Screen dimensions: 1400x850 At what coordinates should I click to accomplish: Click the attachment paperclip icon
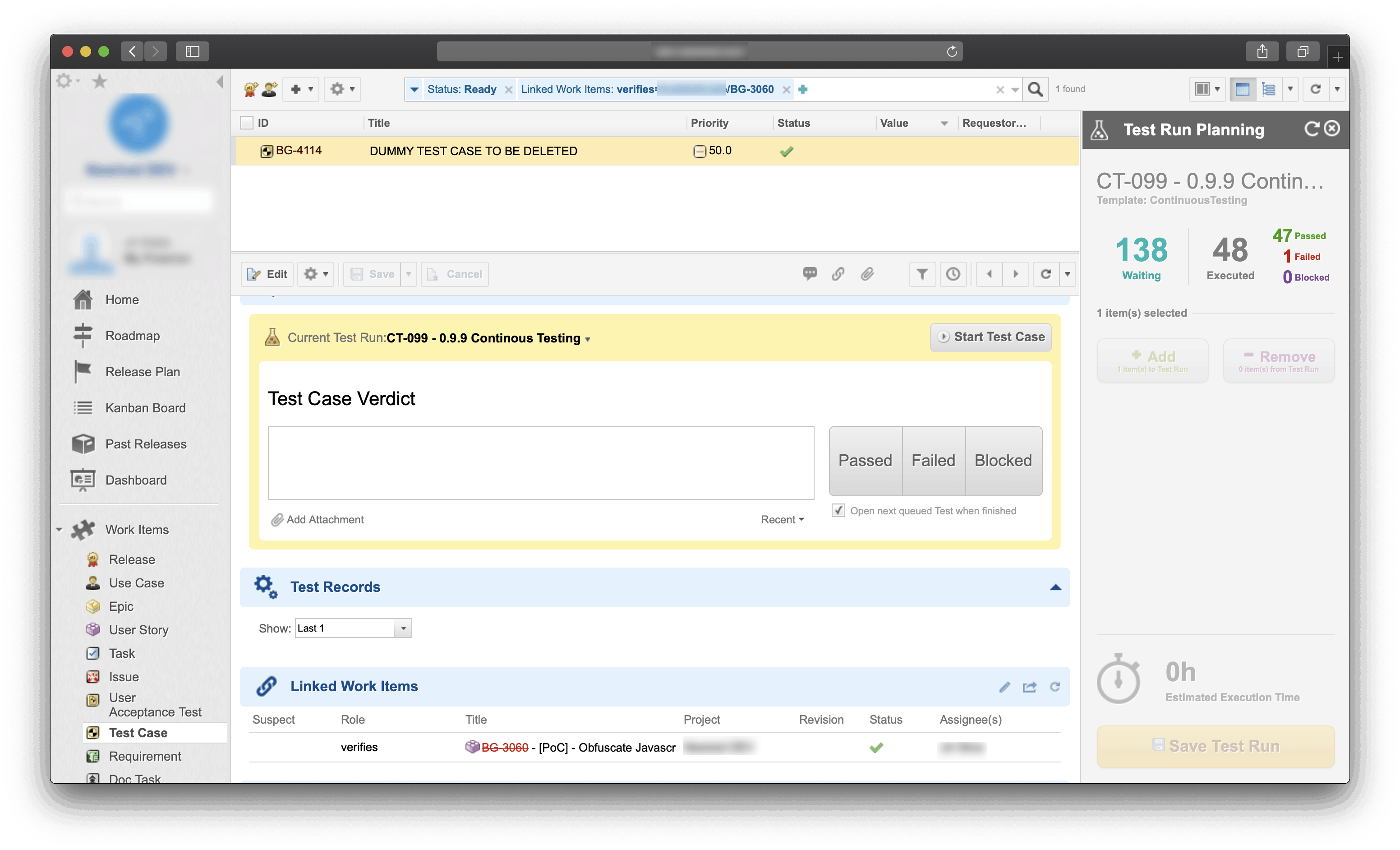coord(867,274)
